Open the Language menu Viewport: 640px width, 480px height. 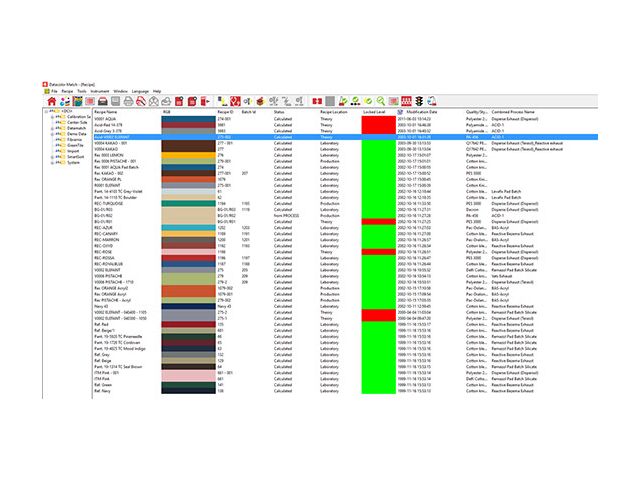click(x=140, y=90)
